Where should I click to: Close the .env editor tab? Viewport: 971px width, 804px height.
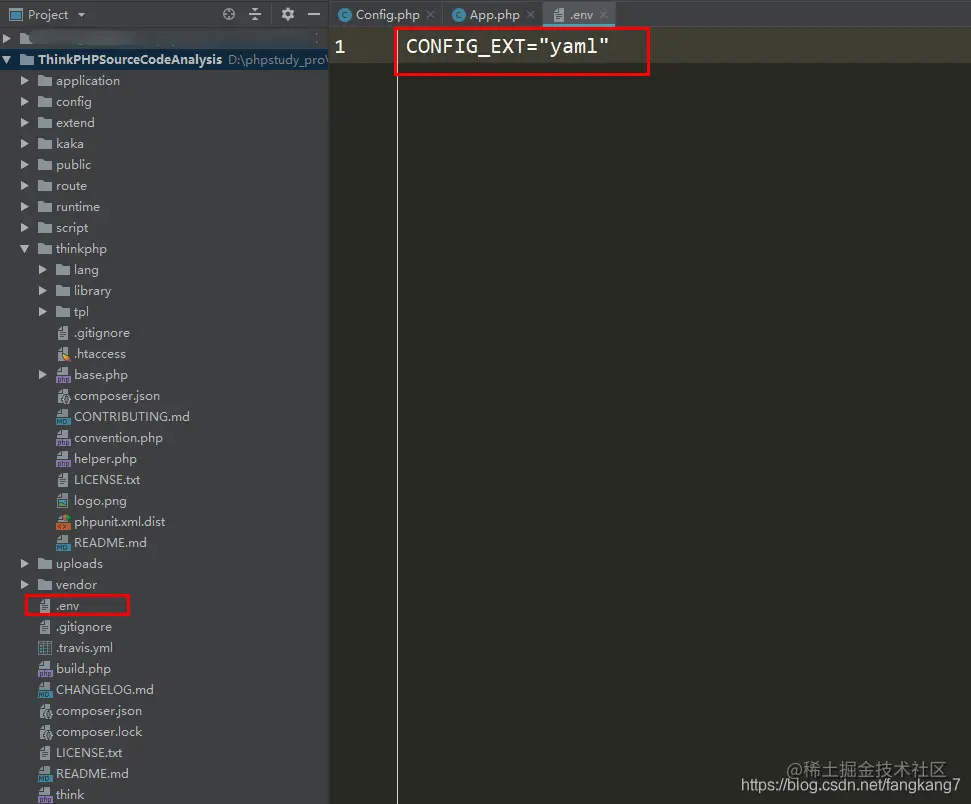pos(604,15)
